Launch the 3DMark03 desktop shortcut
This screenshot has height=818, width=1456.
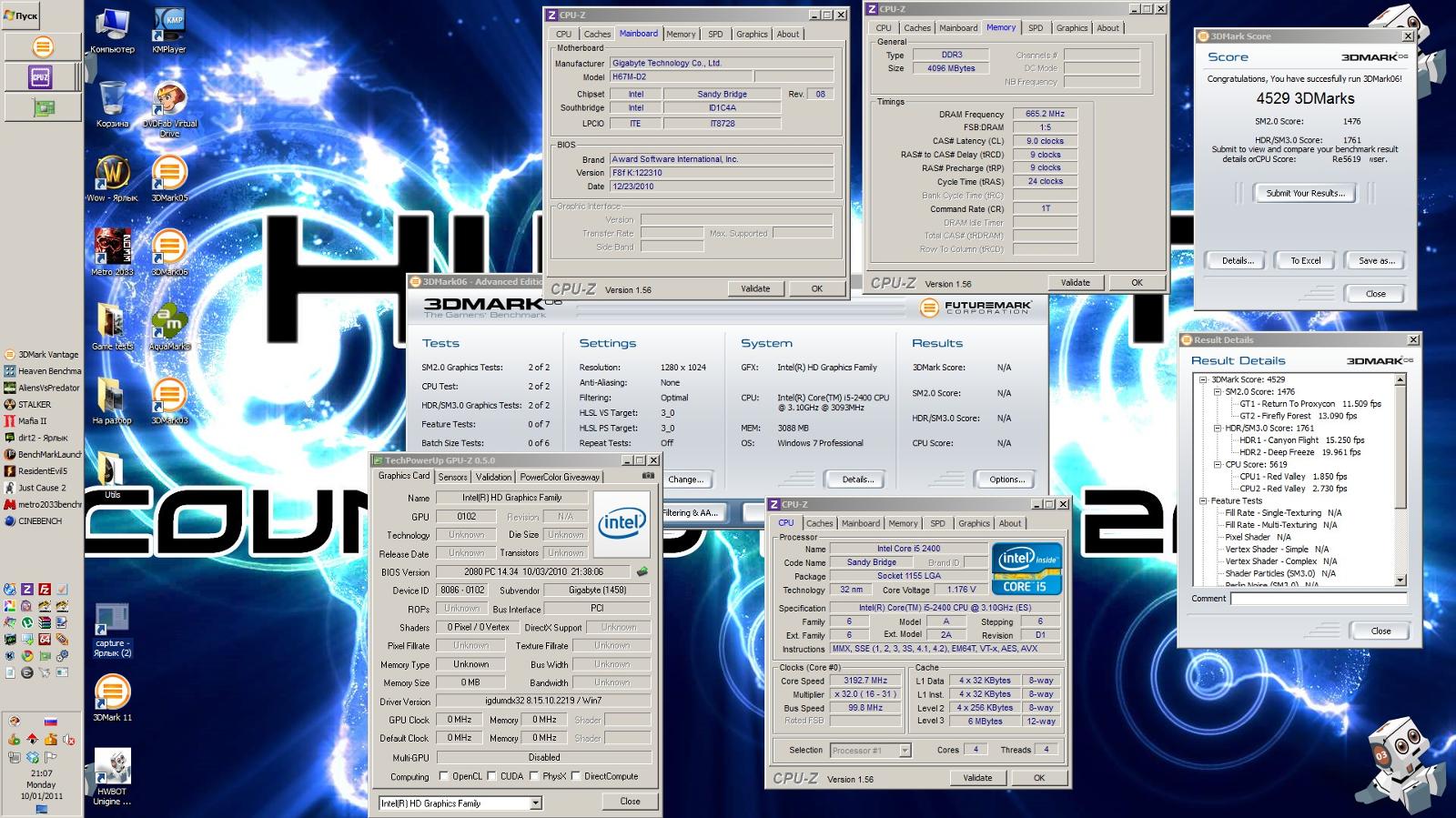(x=169, y=400)
